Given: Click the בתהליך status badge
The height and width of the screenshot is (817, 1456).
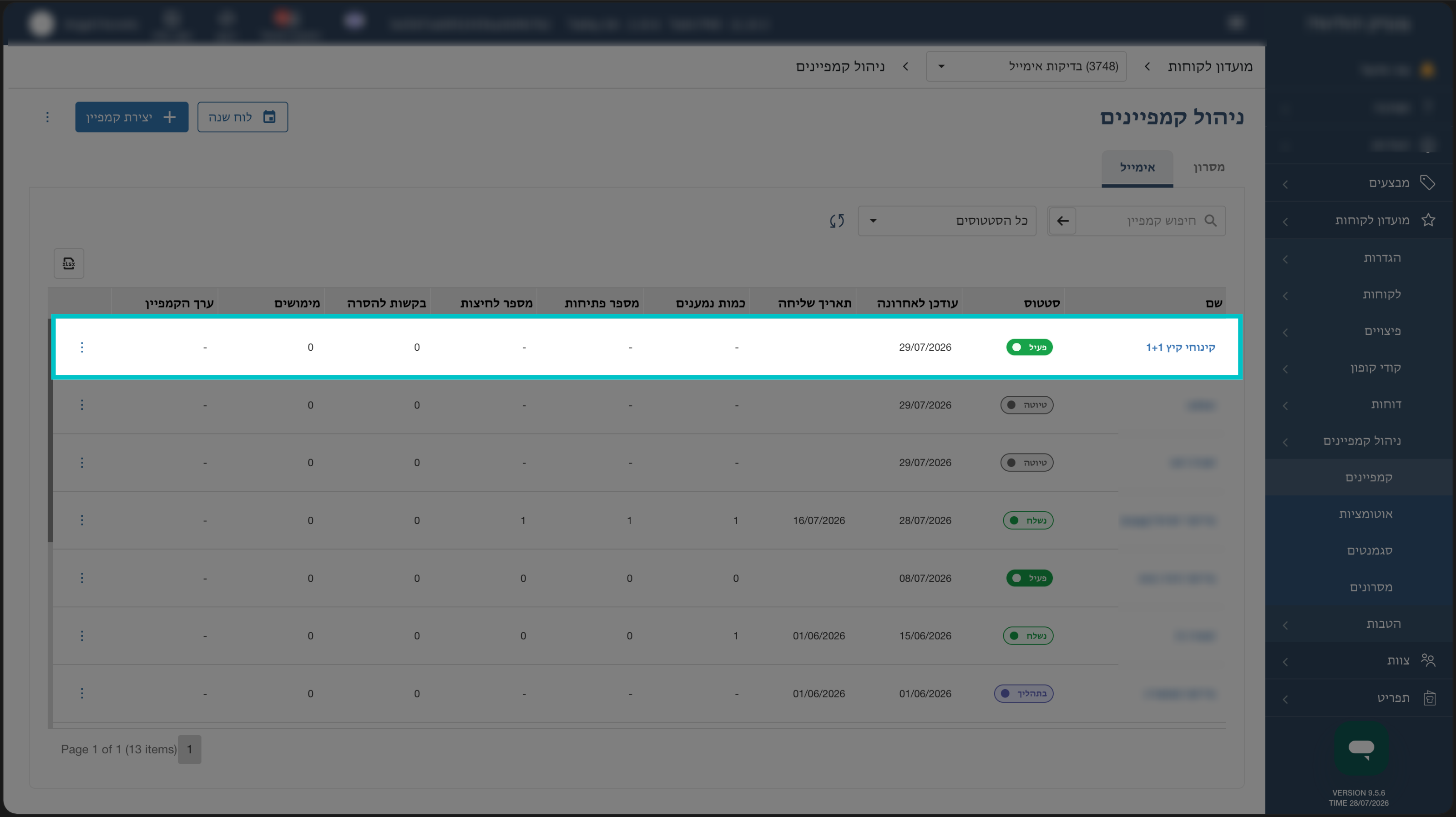Looking at the screenshot, I should coord(1024,693).
